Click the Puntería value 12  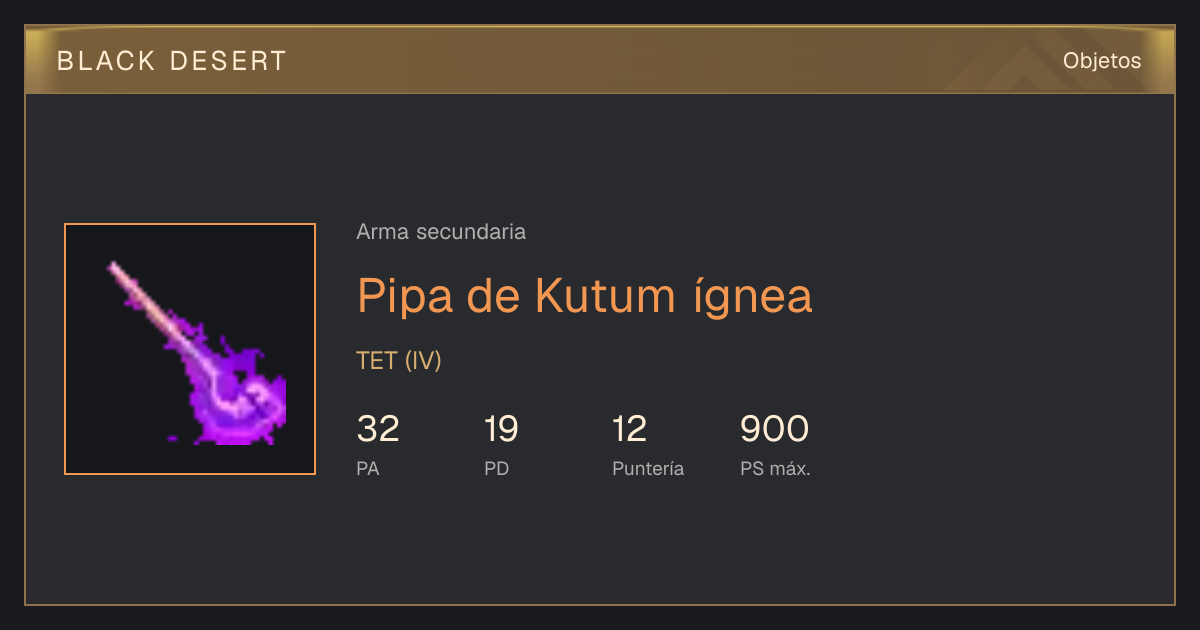pos(629,429)
